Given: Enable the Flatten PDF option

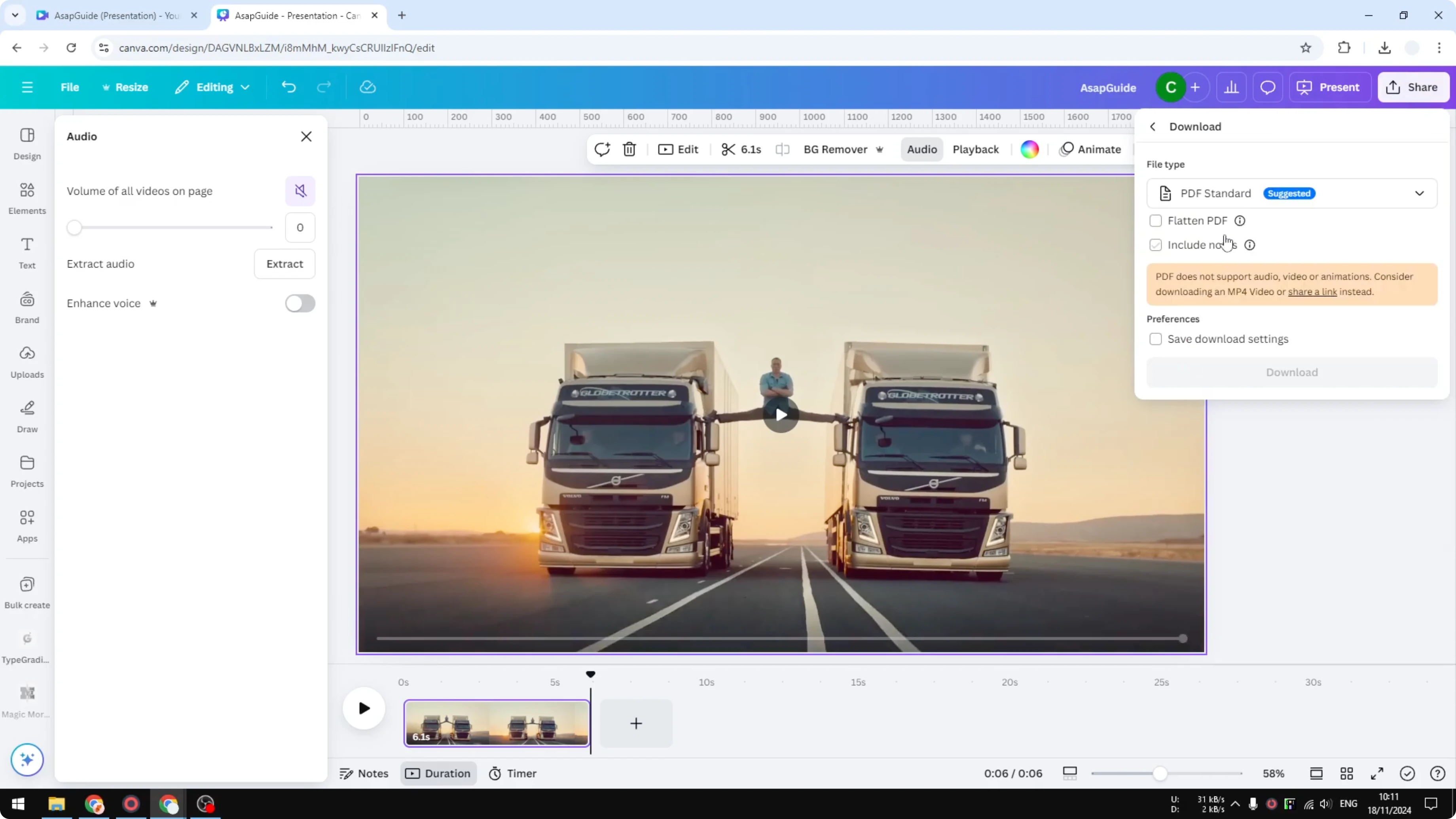Looking at the screenshot, I should [x=1156, y=220].
